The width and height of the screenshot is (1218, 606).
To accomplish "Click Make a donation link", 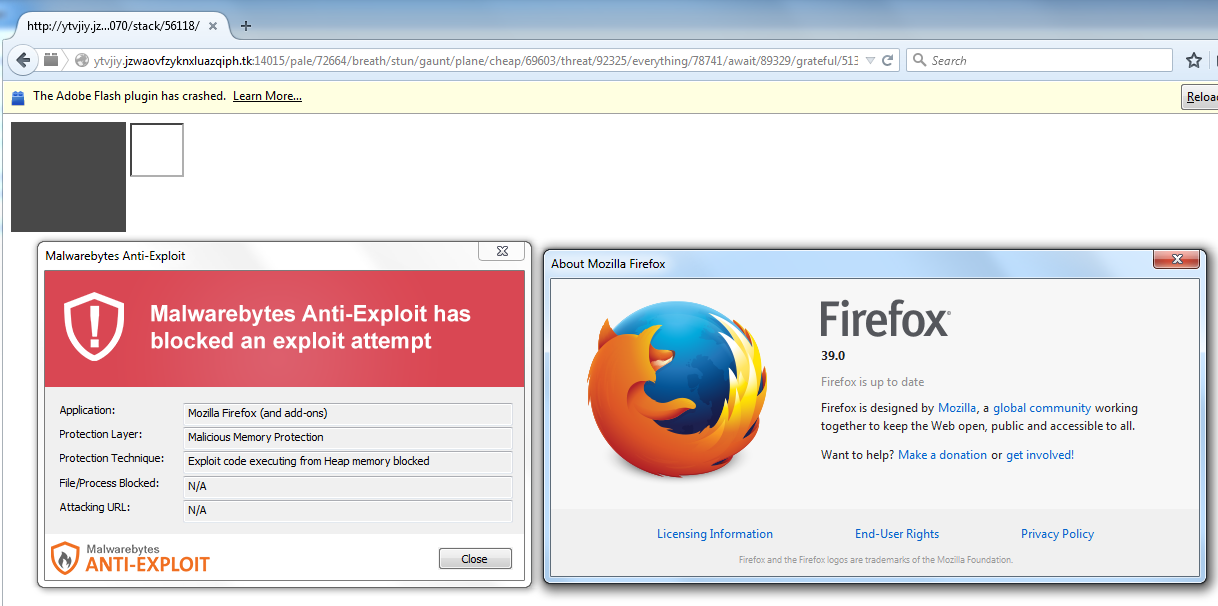I will (942, 455).
